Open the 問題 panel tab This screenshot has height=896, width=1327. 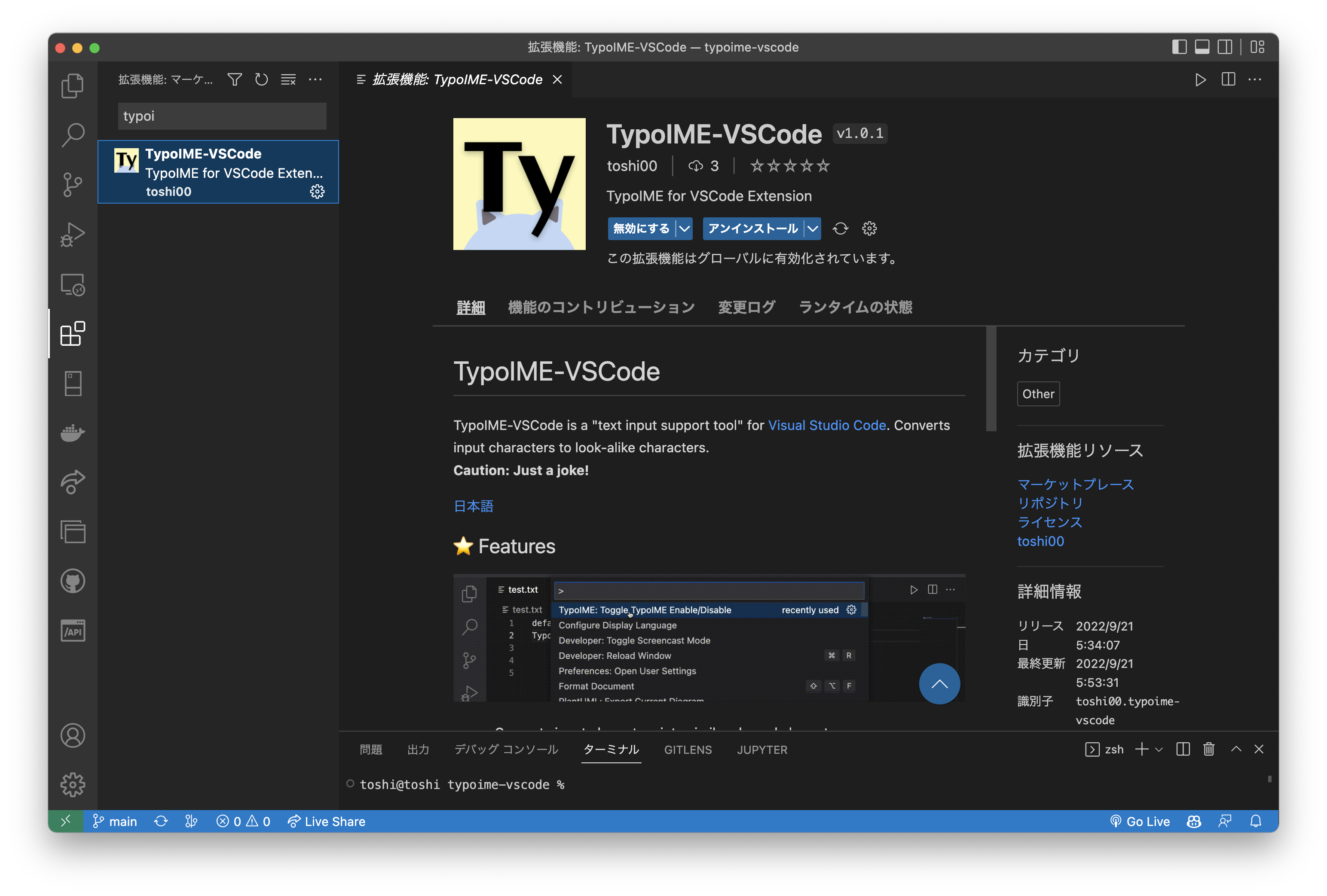(370, 750)
